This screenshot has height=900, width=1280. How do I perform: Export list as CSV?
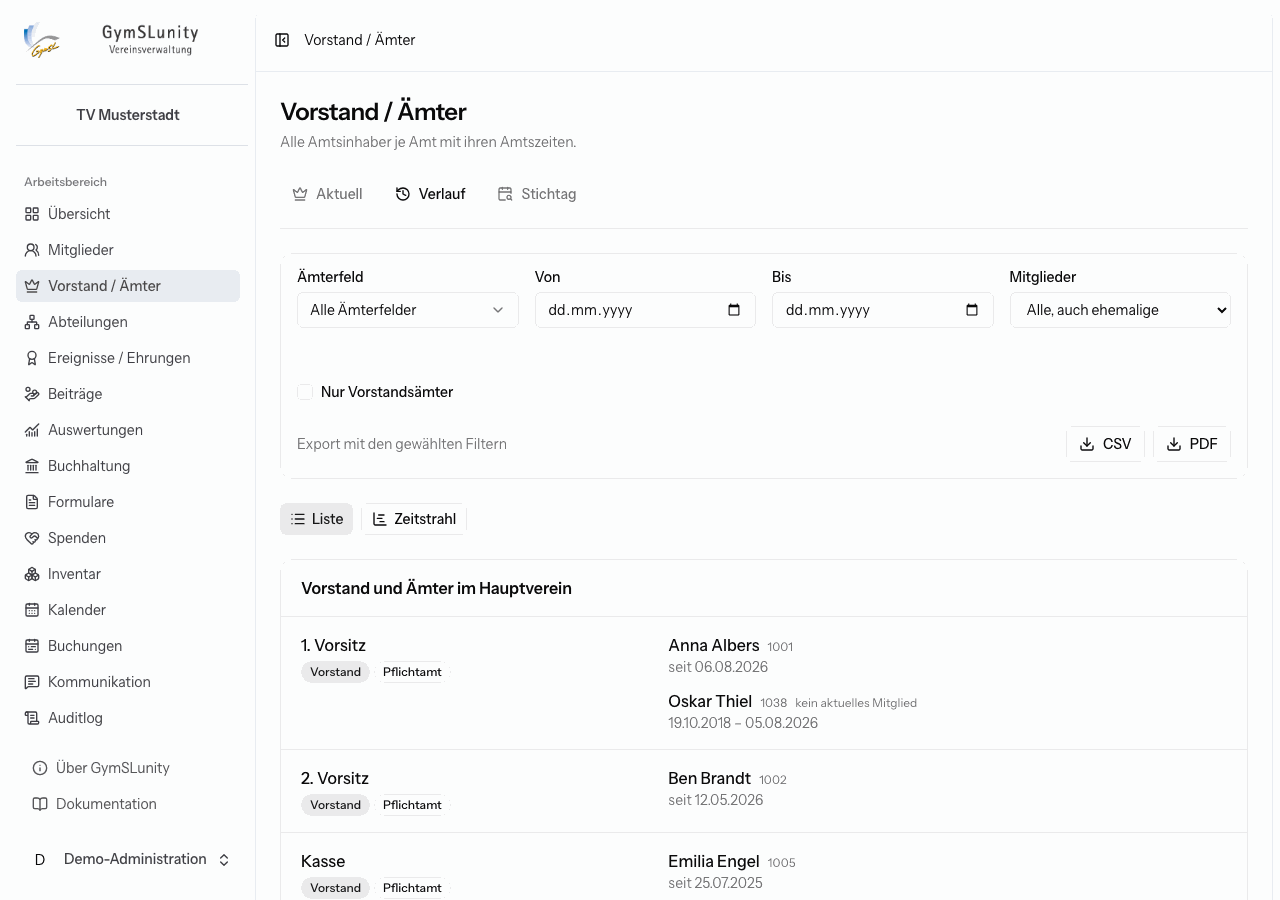1105,444
